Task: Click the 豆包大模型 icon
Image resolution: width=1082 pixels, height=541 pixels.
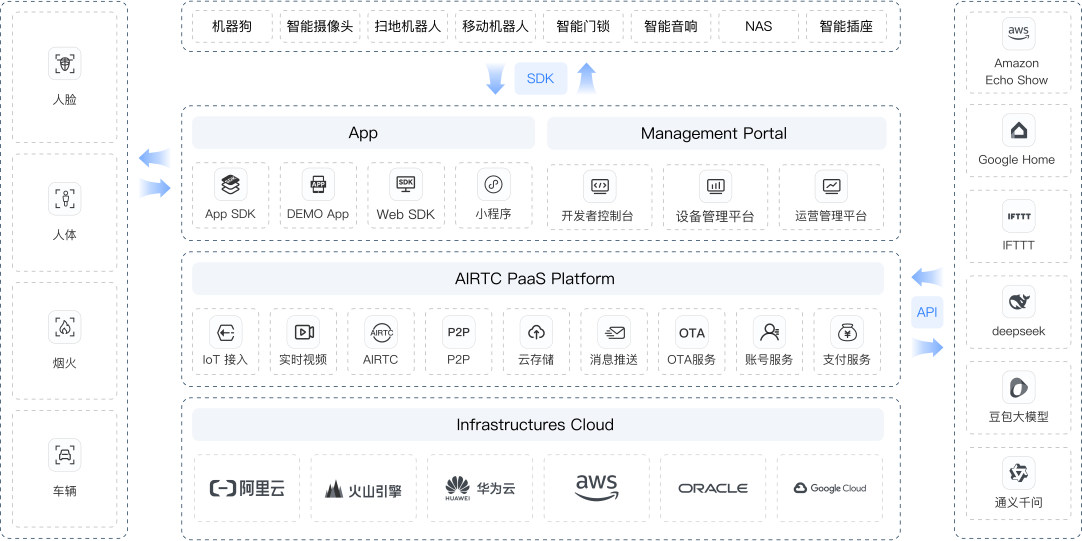Action: [x=1019, y=388]
